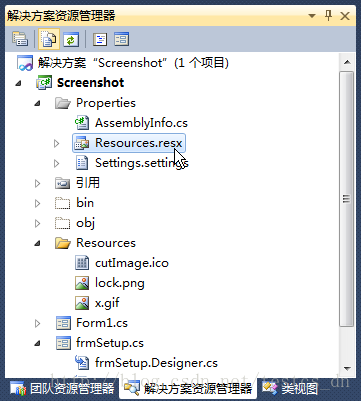Select lock.png file name

click(x=120, y=283)
